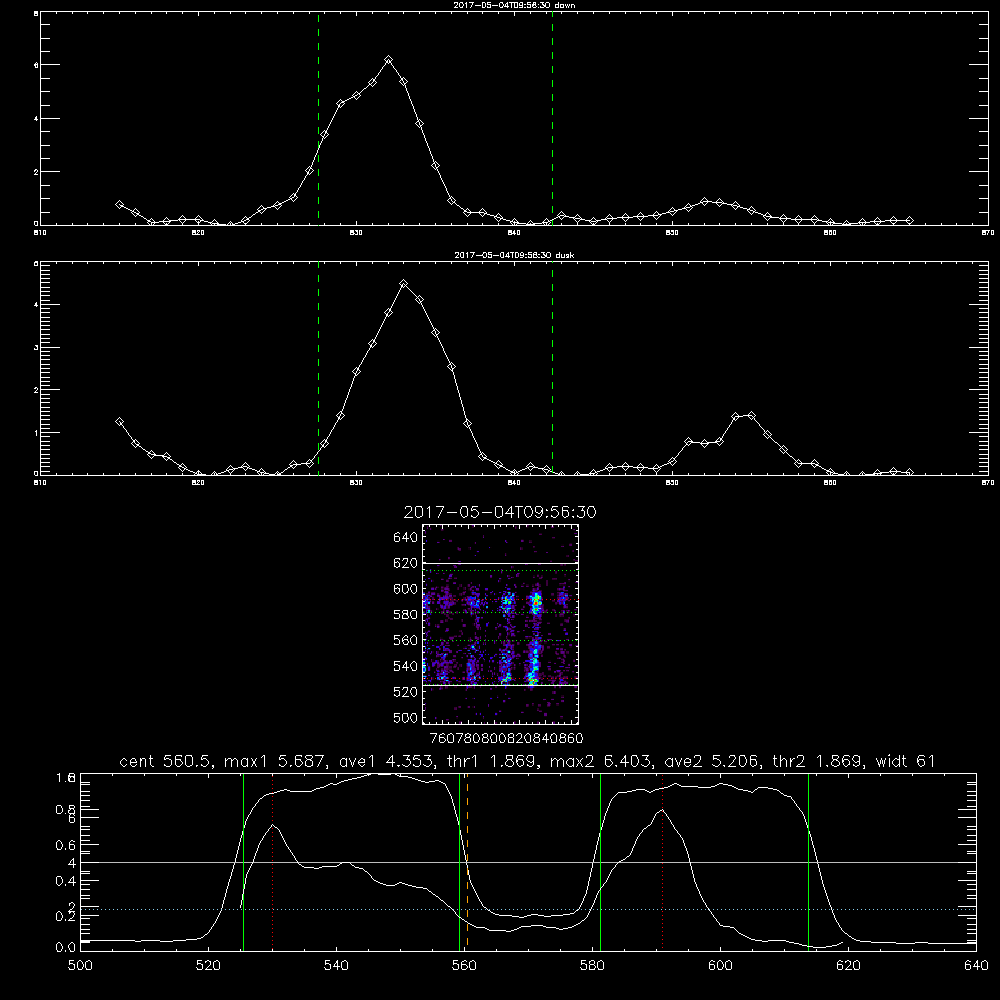Click the red dotted line near 530 in bottom plot

(273, 862)
